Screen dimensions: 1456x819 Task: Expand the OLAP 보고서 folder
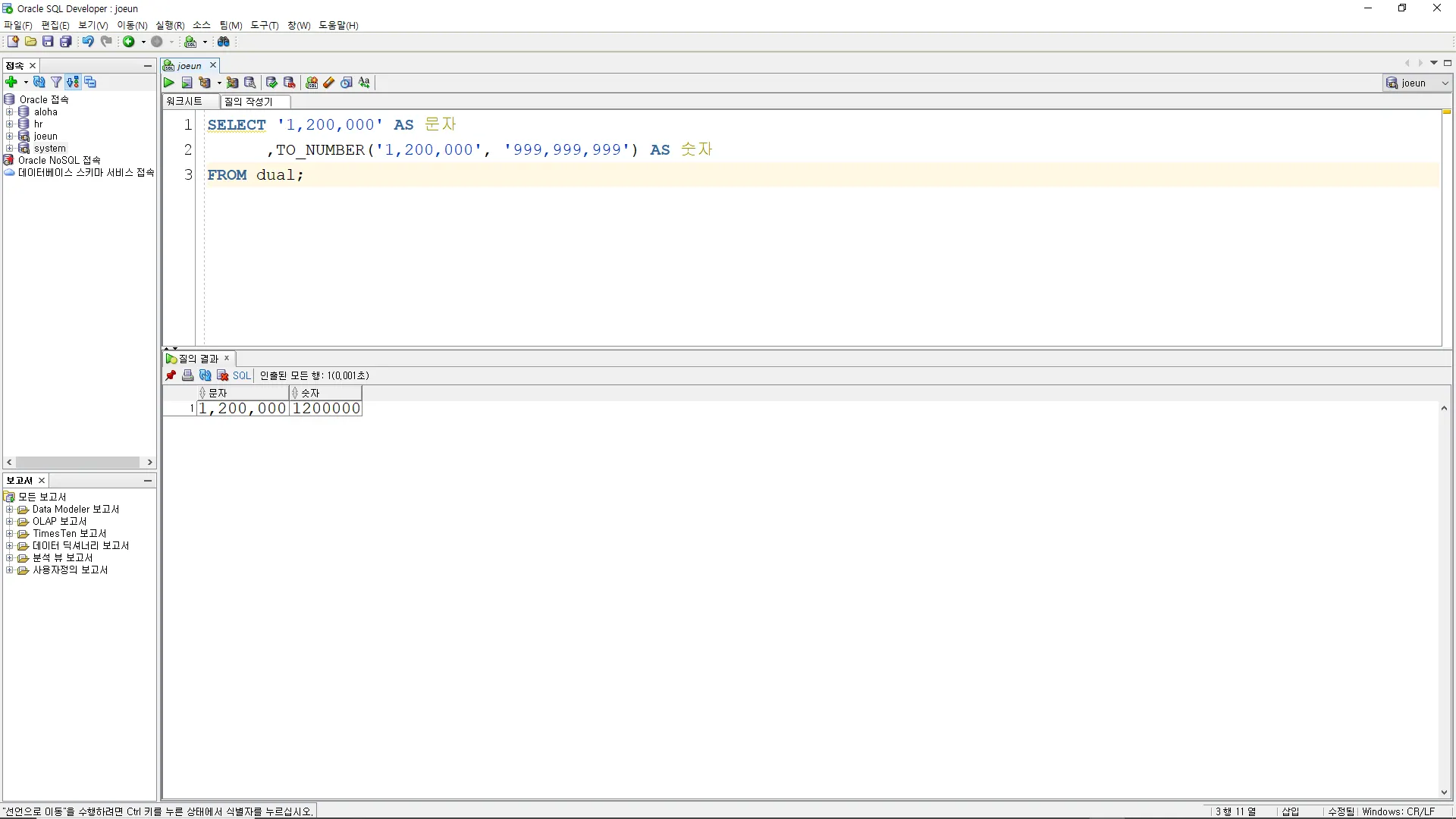pyautogui.click(x=10, y=522)
